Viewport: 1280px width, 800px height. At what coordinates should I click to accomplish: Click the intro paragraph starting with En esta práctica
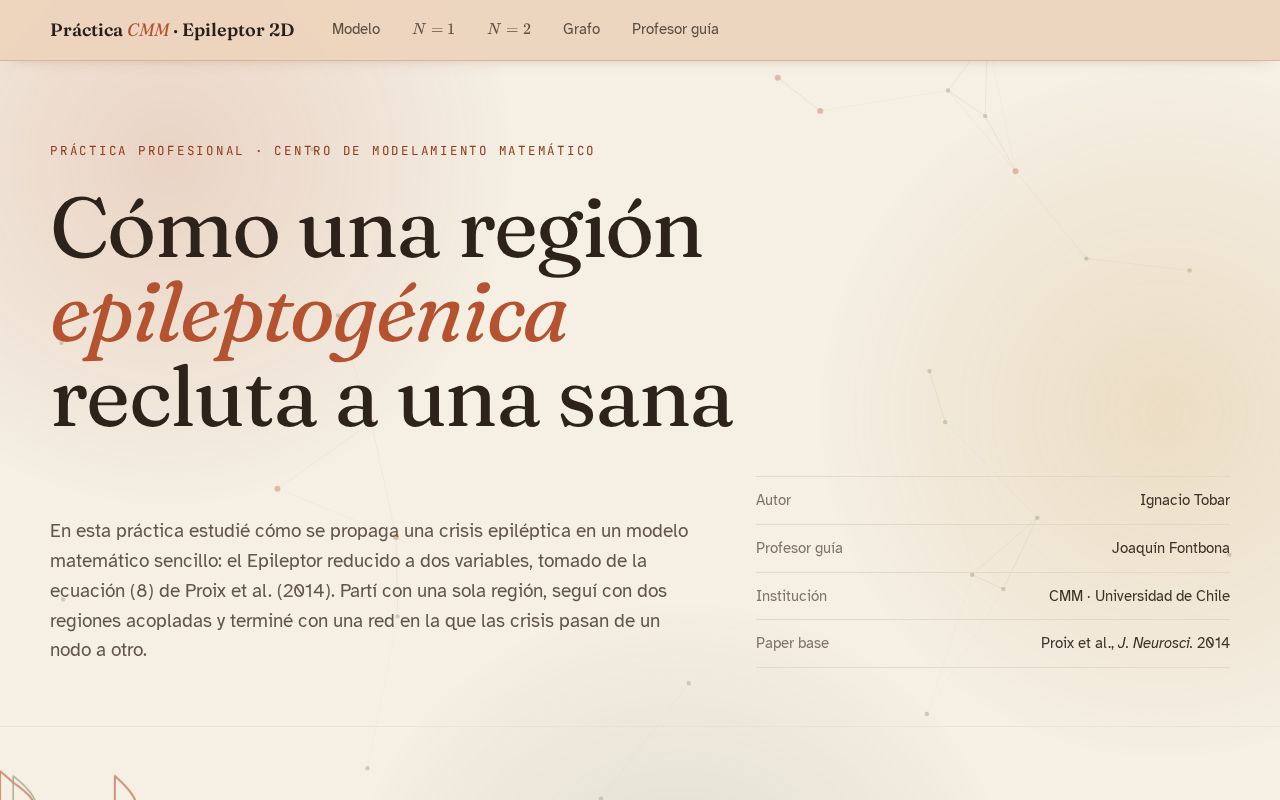(370, 590)
